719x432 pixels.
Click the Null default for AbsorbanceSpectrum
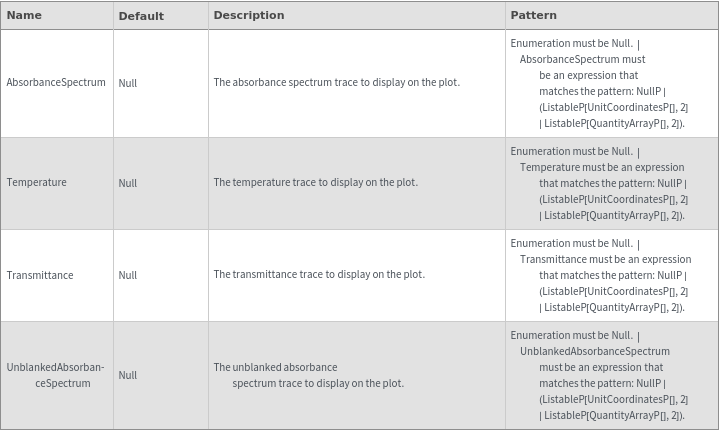tap(128, 83)
